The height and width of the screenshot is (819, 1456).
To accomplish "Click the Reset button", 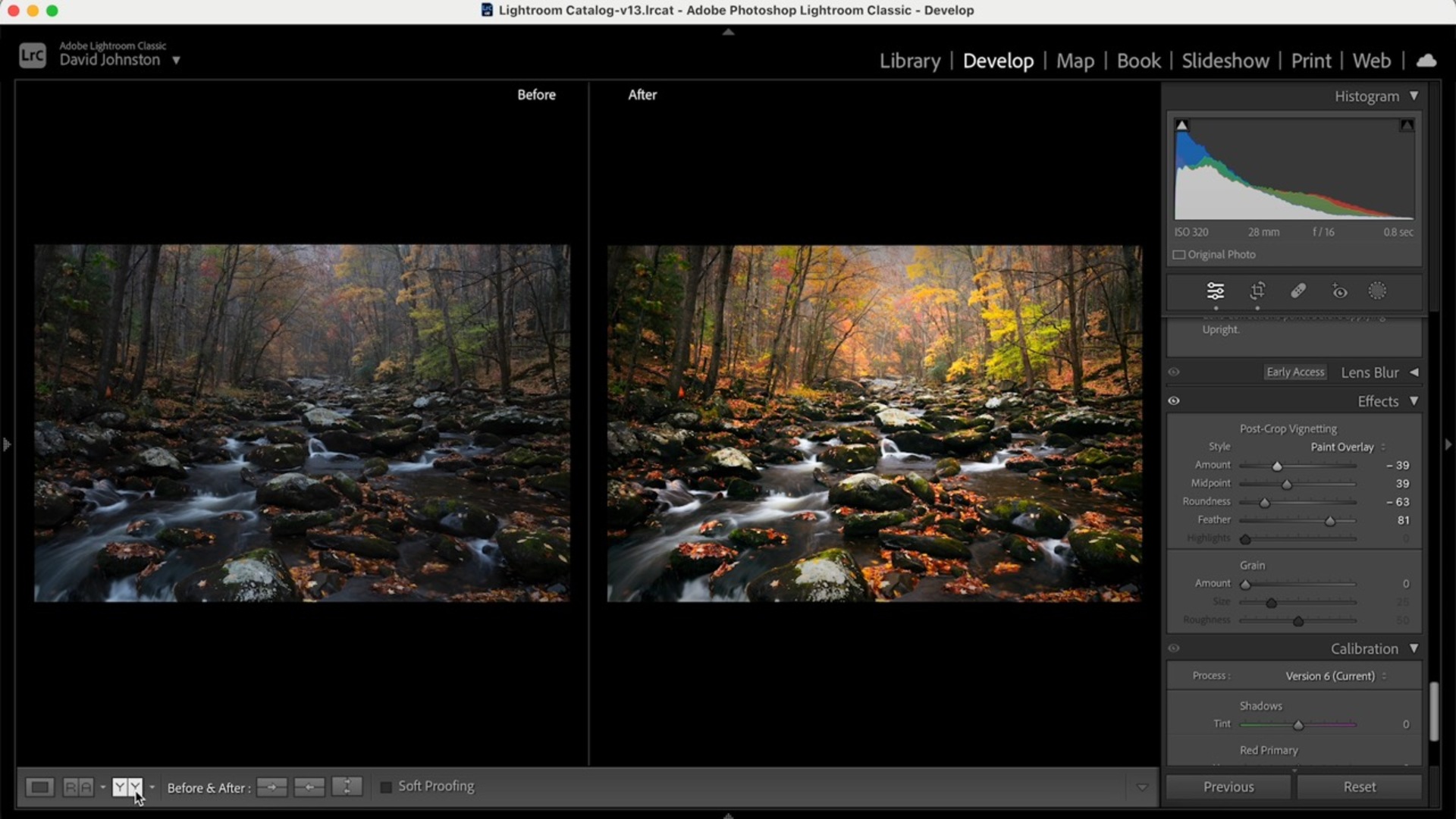I will (x=1358, y=787).
